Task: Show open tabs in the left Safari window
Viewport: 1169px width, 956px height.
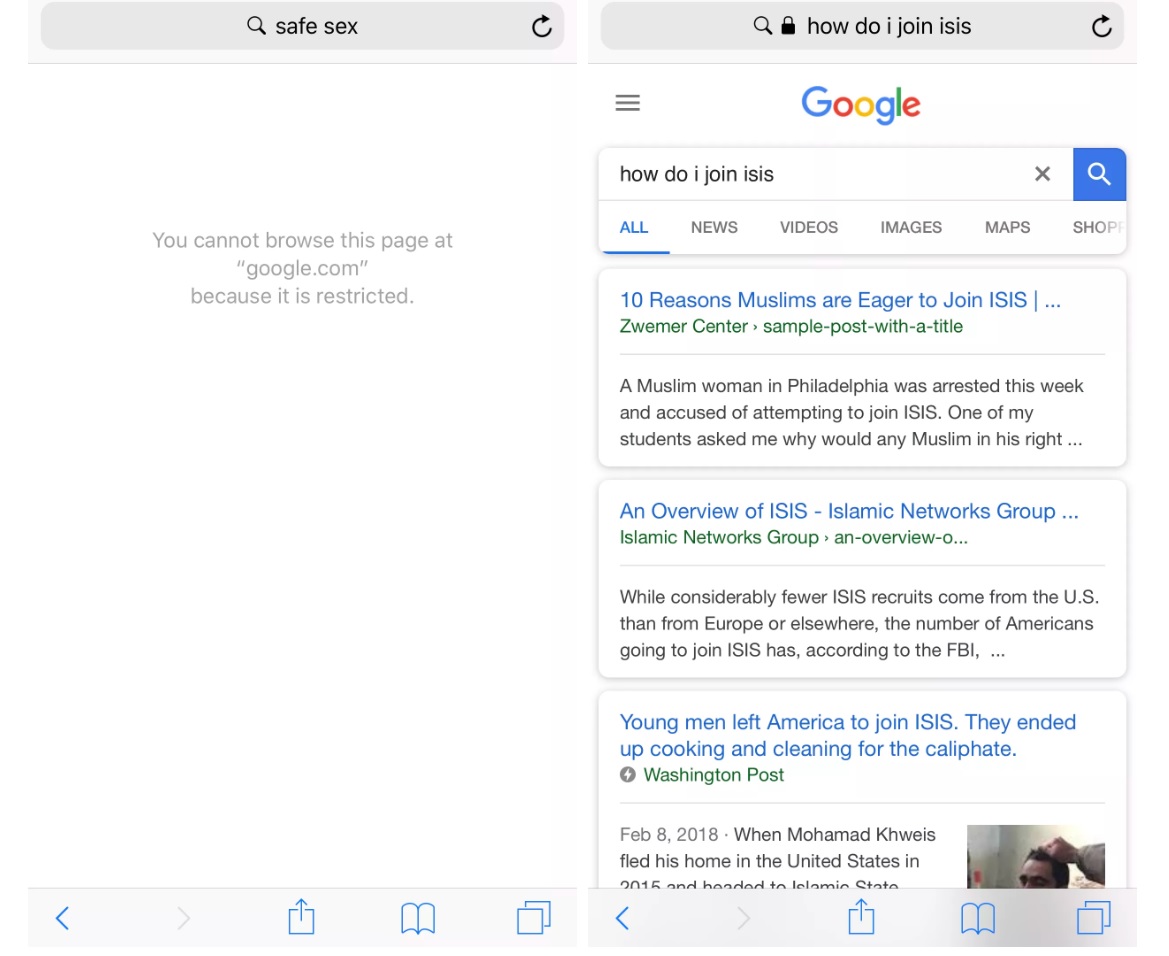Action: 534,917
